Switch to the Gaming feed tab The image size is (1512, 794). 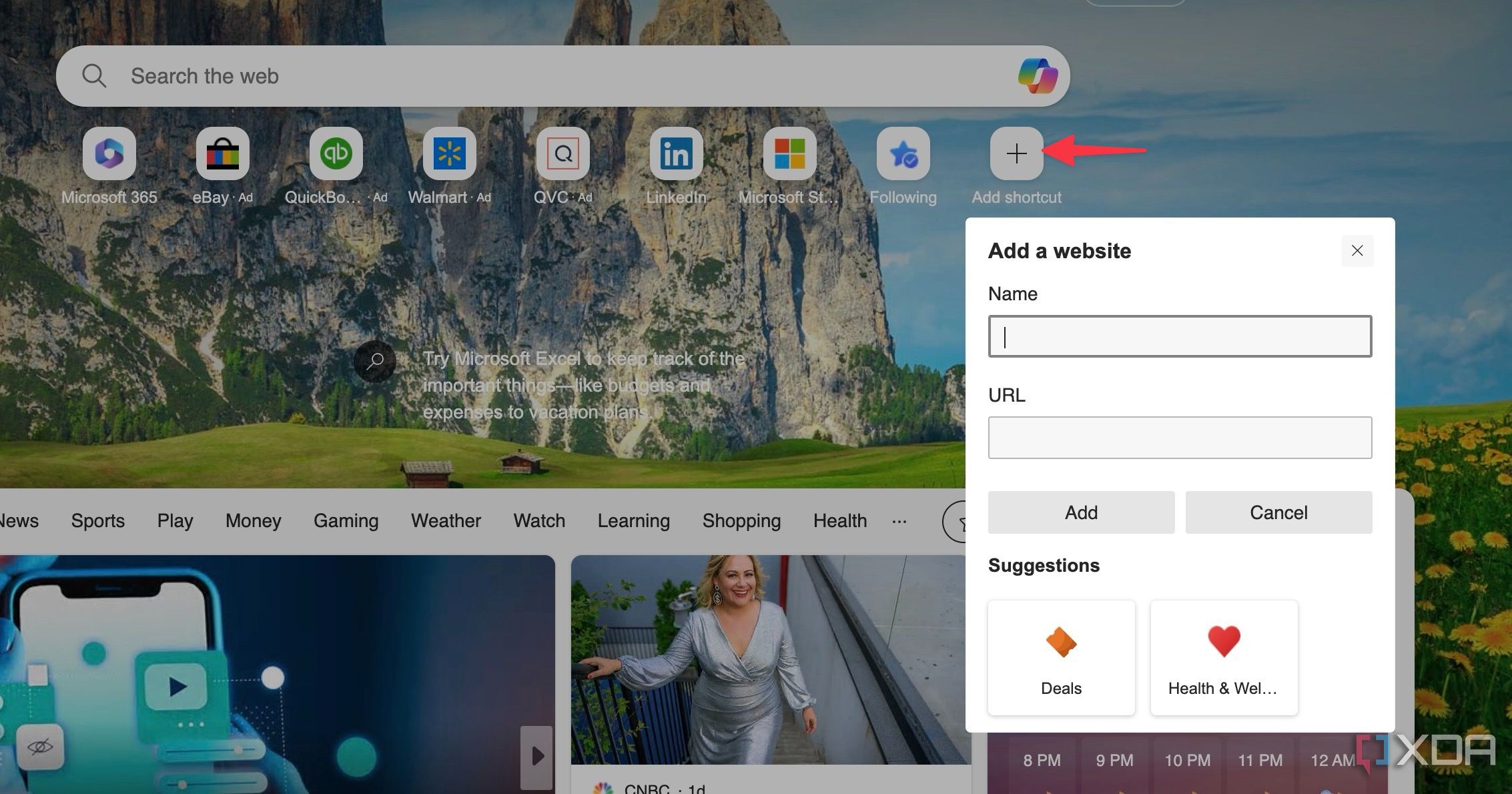(x=346, y=520)
